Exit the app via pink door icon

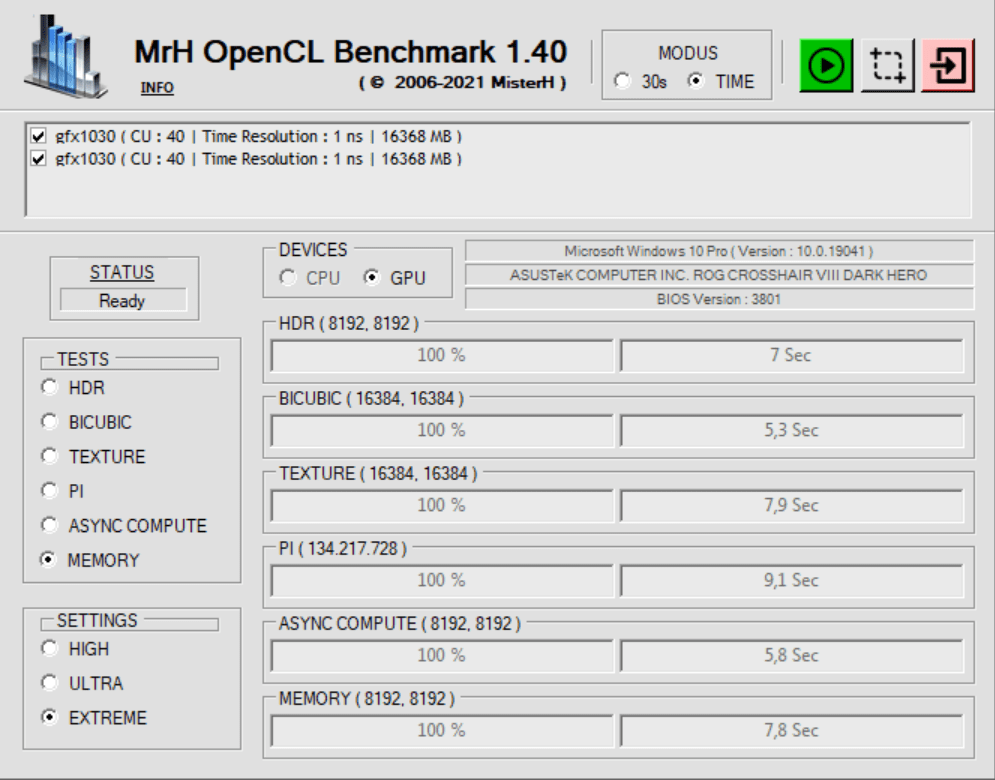pyautogui.click(x=947, y=65)
